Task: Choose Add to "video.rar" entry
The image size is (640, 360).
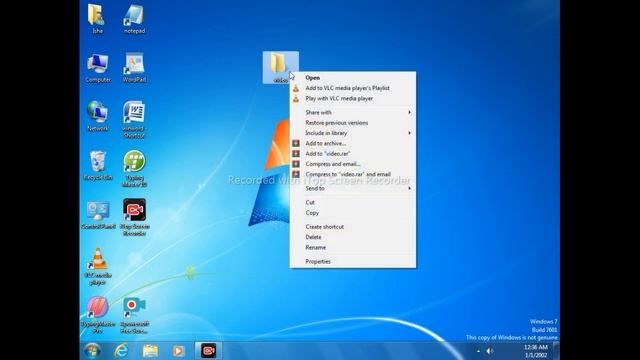Action: 353,153
